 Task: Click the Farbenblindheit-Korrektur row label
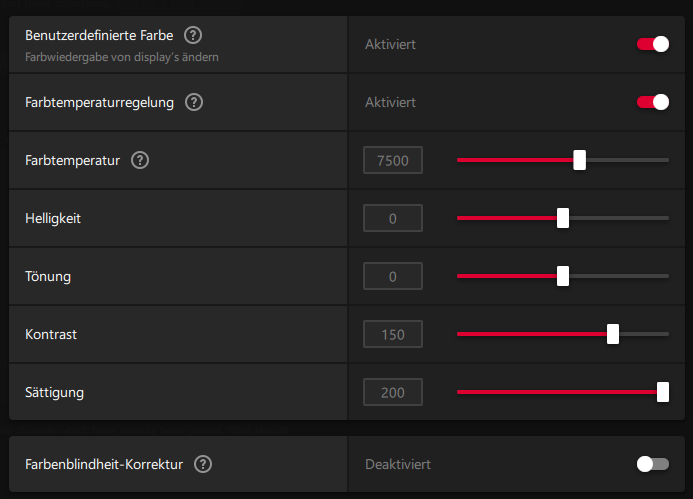104,464
